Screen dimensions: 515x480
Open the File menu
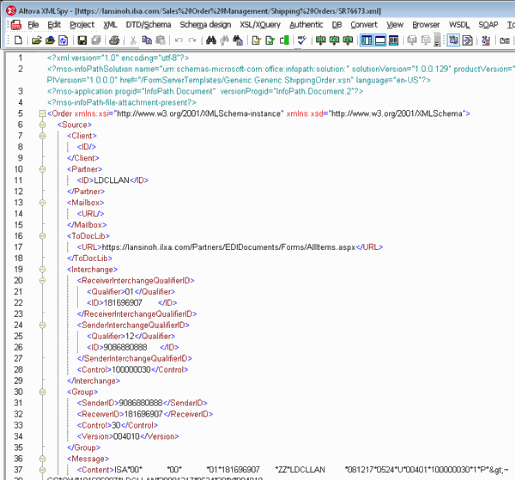[x=33, y=25]
